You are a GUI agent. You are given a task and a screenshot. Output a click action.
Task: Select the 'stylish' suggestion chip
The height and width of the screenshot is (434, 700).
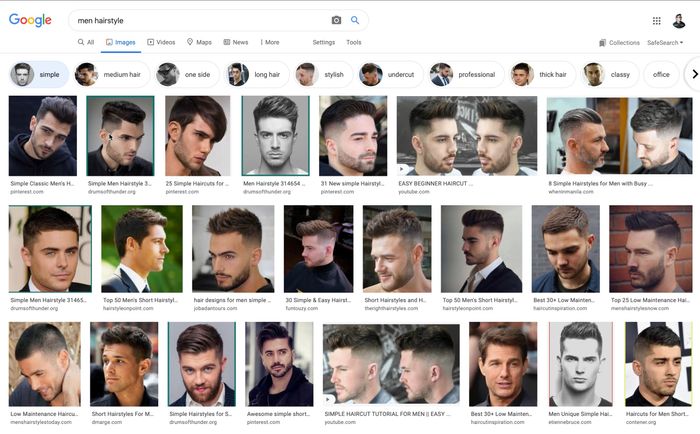(x=324, y=75)
